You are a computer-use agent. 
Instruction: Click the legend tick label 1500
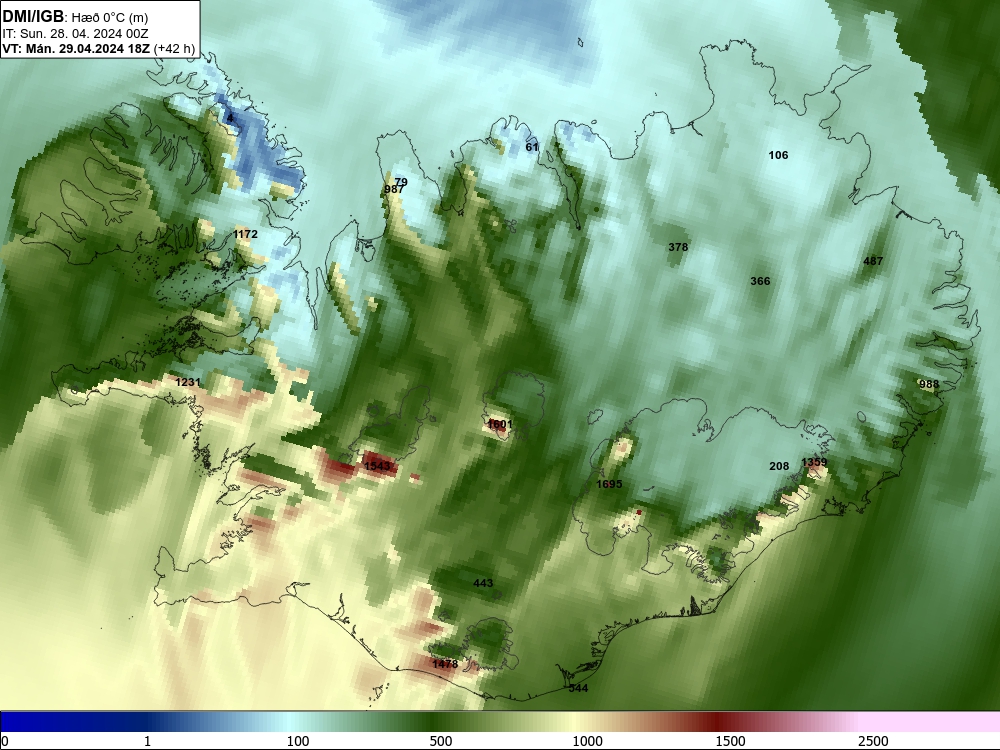tap(730, 741)
